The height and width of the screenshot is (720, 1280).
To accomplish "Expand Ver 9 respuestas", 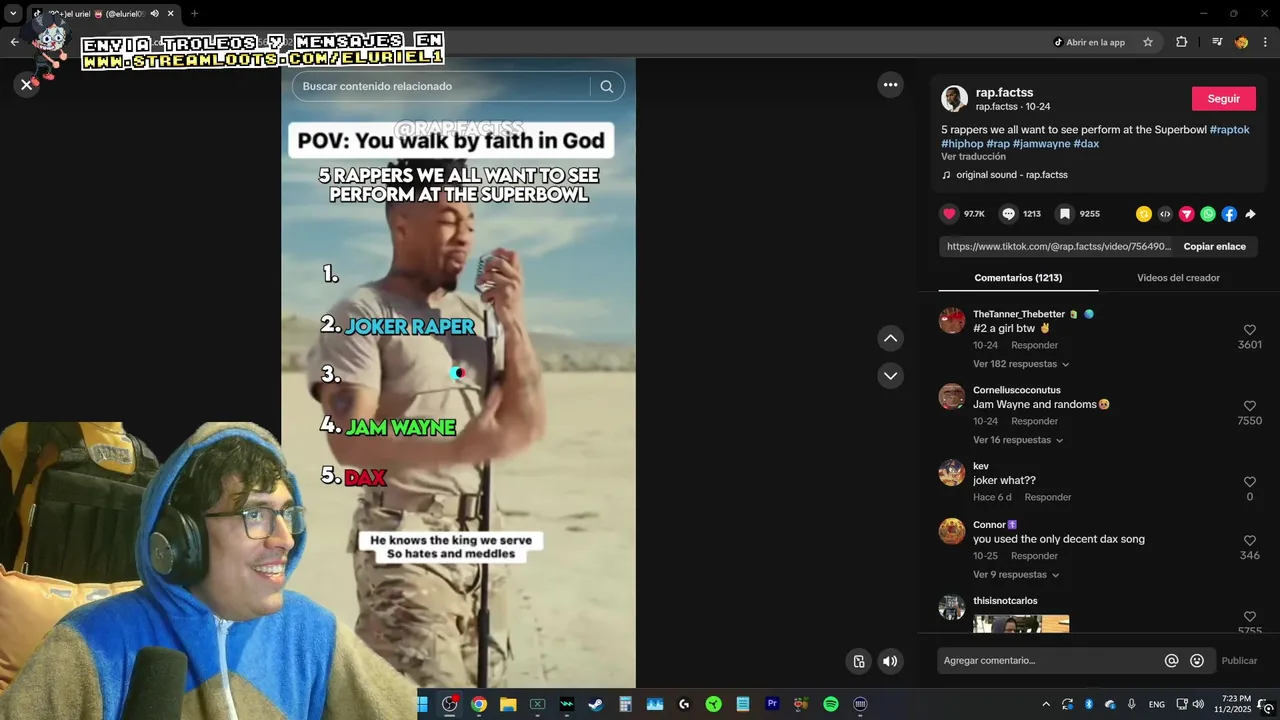I will (1016, 575).
